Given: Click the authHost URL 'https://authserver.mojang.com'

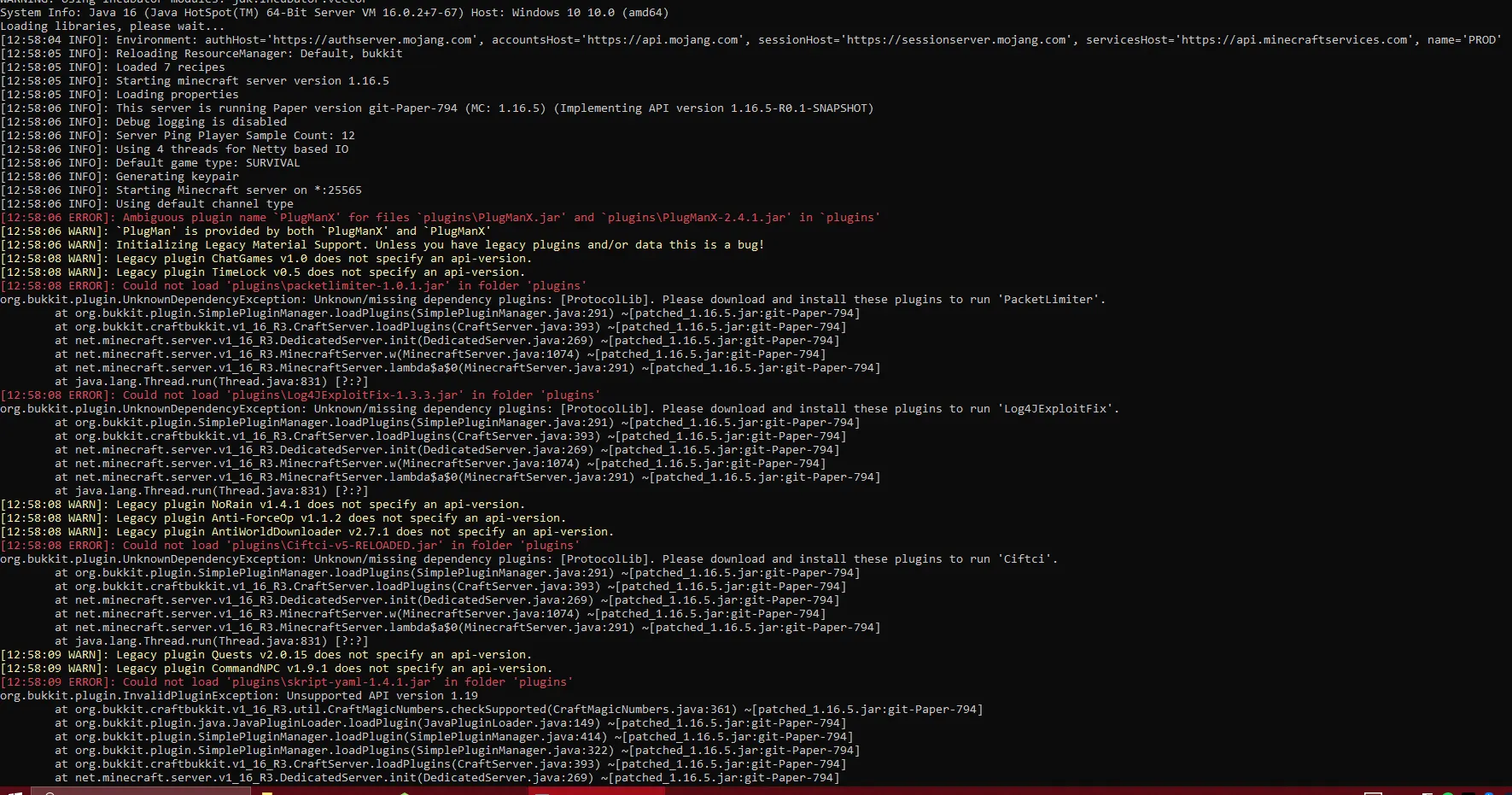Looking at the screenshot, I should tap(373, 40).
